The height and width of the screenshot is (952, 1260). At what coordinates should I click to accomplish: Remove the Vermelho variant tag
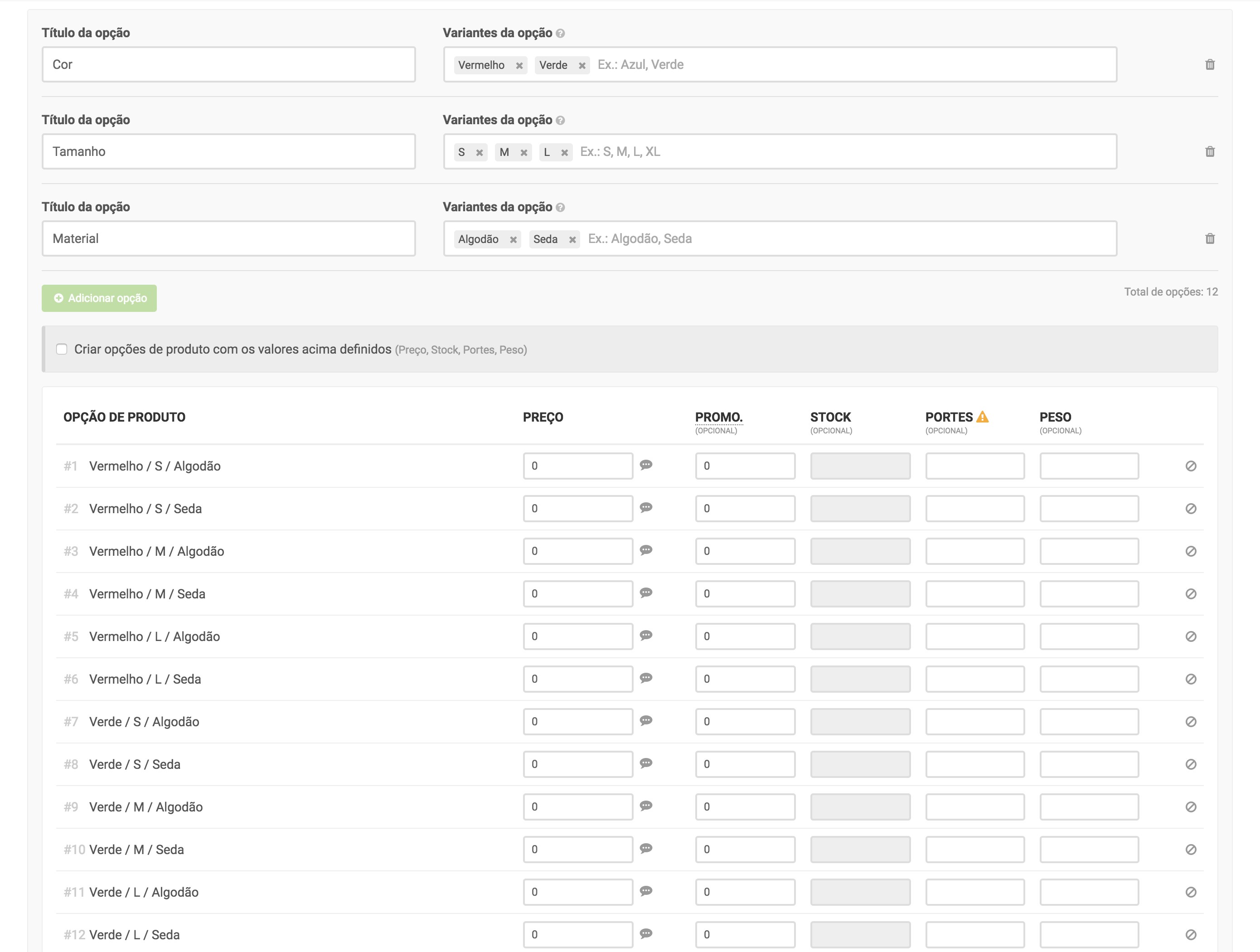pos(519,66)
